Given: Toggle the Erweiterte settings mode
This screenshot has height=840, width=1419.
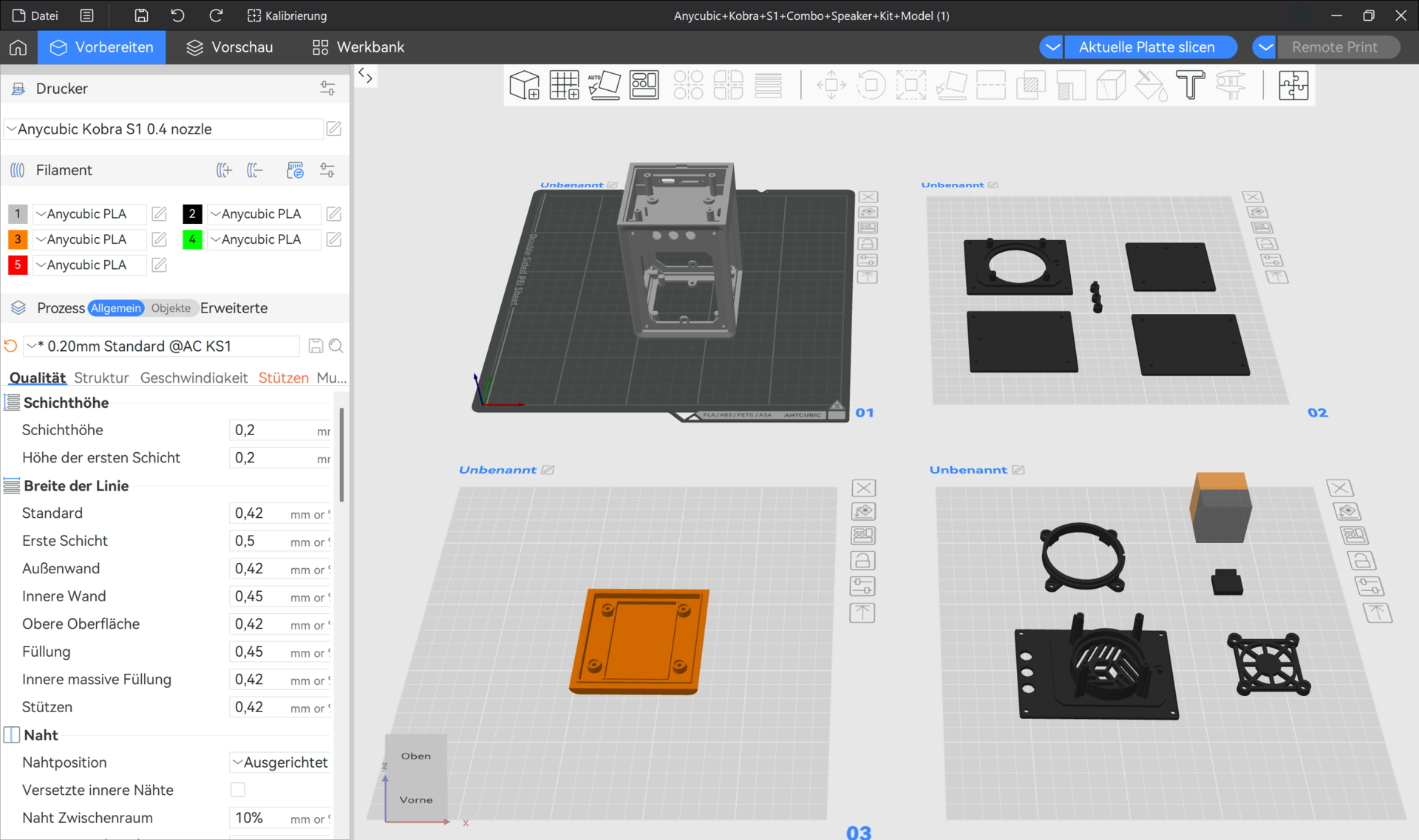Looking at the screenshot, I should tap(234, 308).
